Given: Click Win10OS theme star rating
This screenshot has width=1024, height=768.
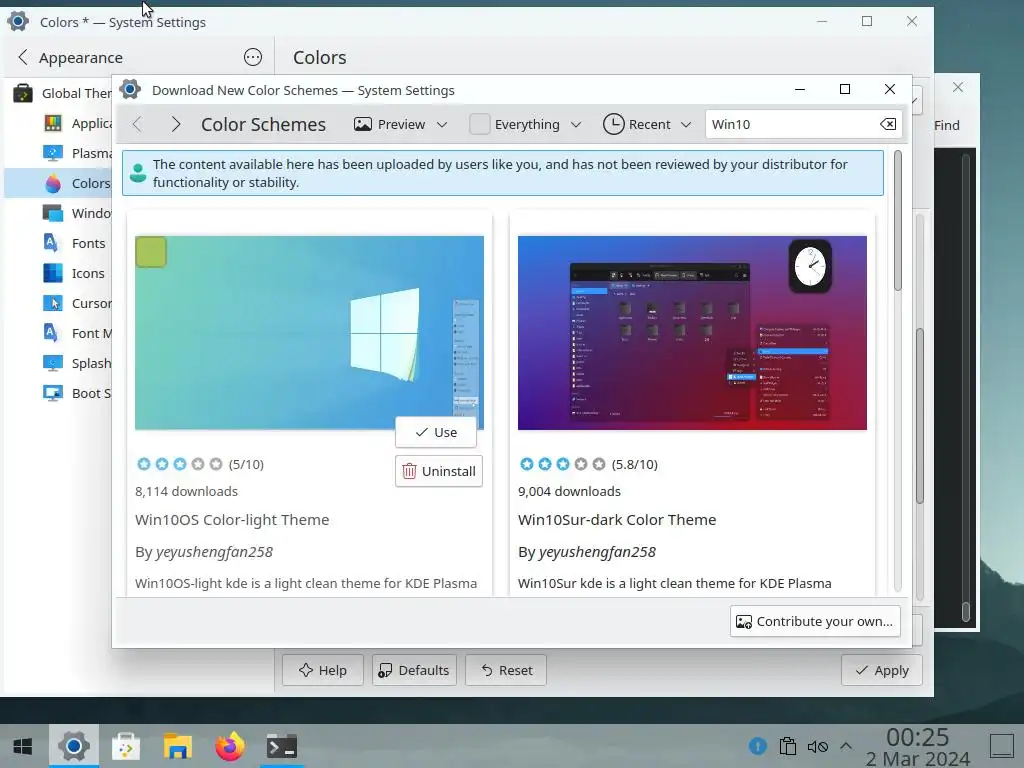Looking at the screenshot, I should (x=180, y=464).
